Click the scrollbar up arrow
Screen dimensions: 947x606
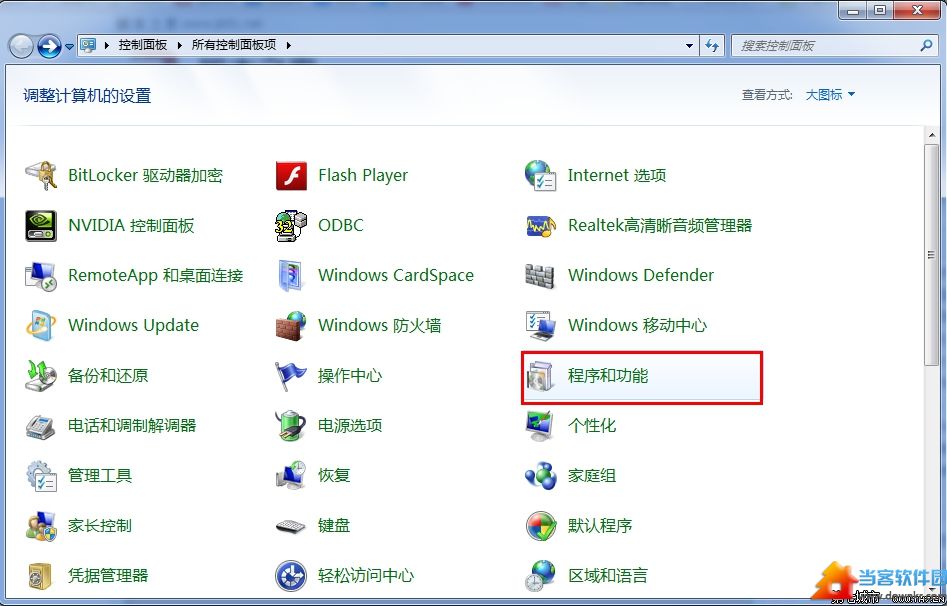coord(931,135)
